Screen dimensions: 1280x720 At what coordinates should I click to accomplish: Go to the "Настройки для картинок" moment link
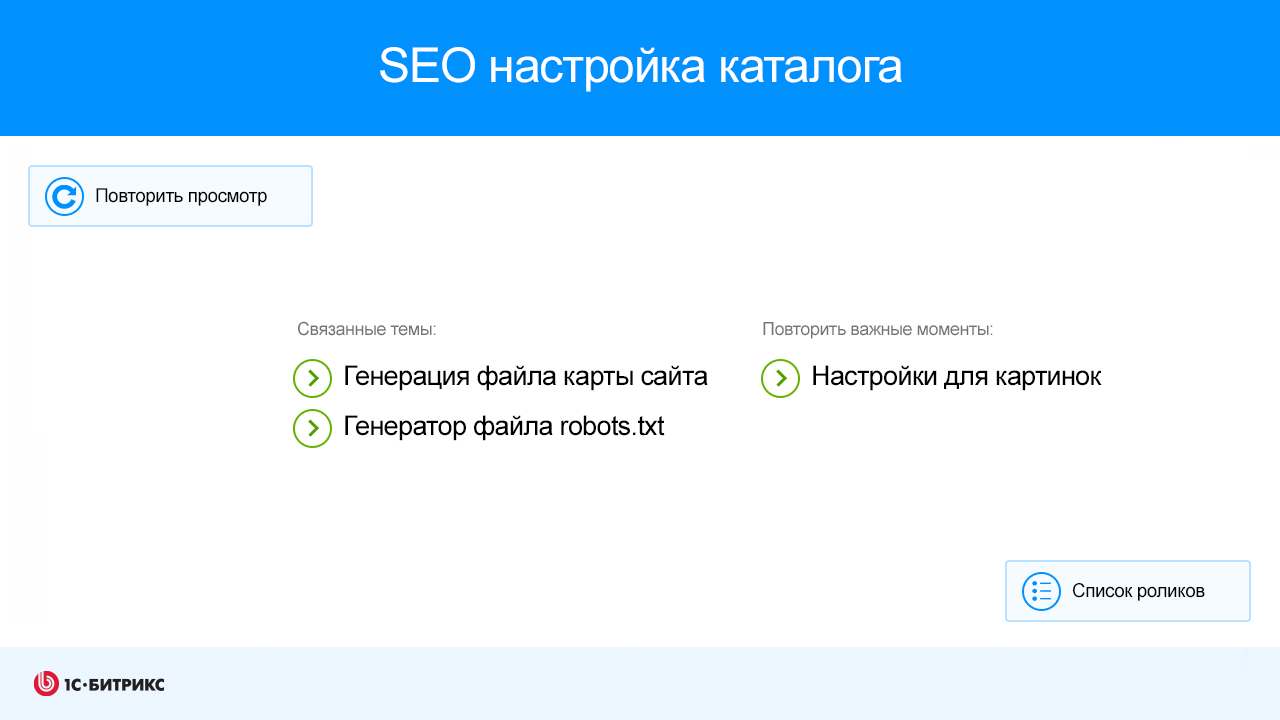(956, 377)
